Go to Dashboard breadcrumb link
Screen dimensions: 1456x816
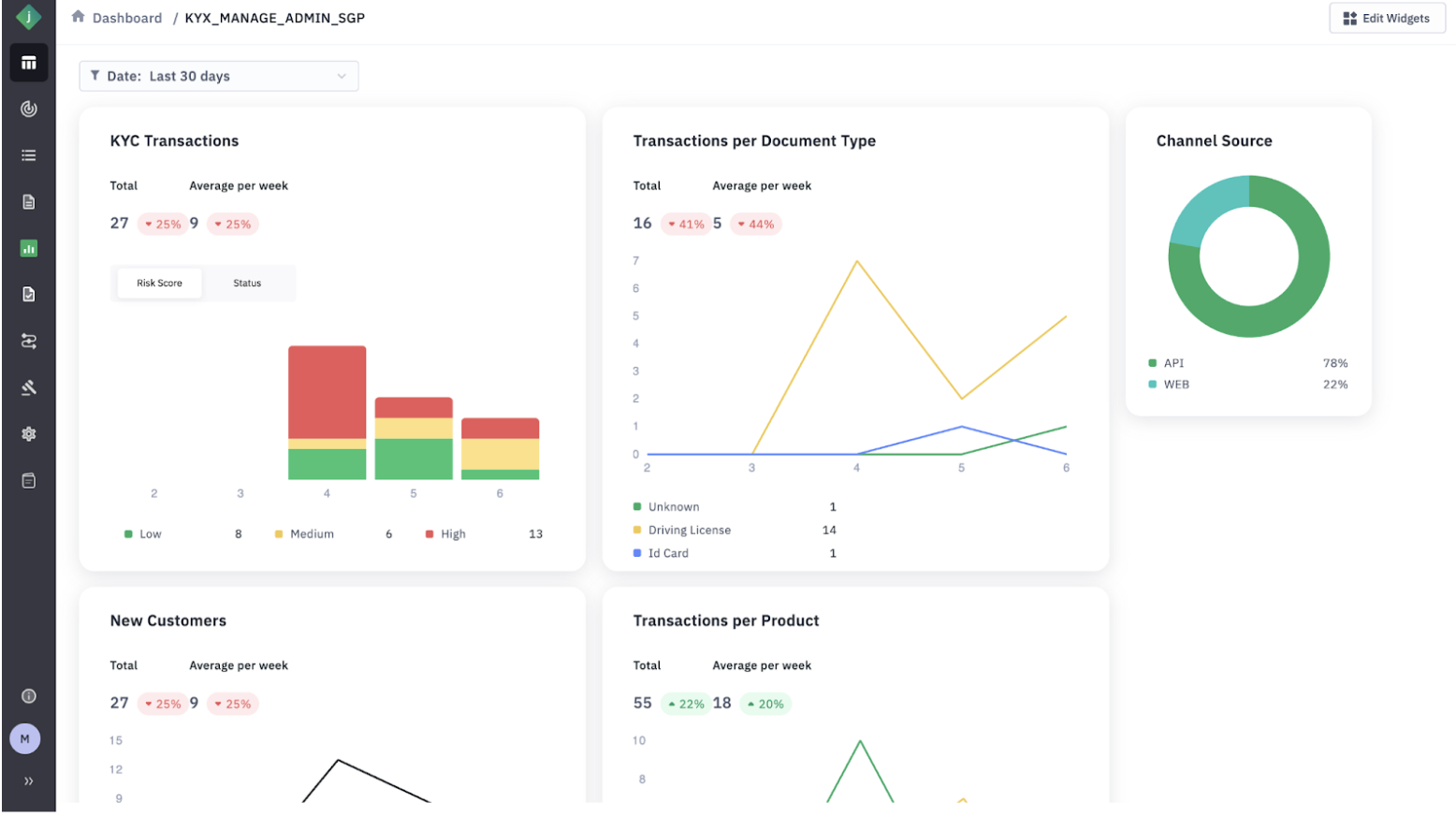coord(127,19)
